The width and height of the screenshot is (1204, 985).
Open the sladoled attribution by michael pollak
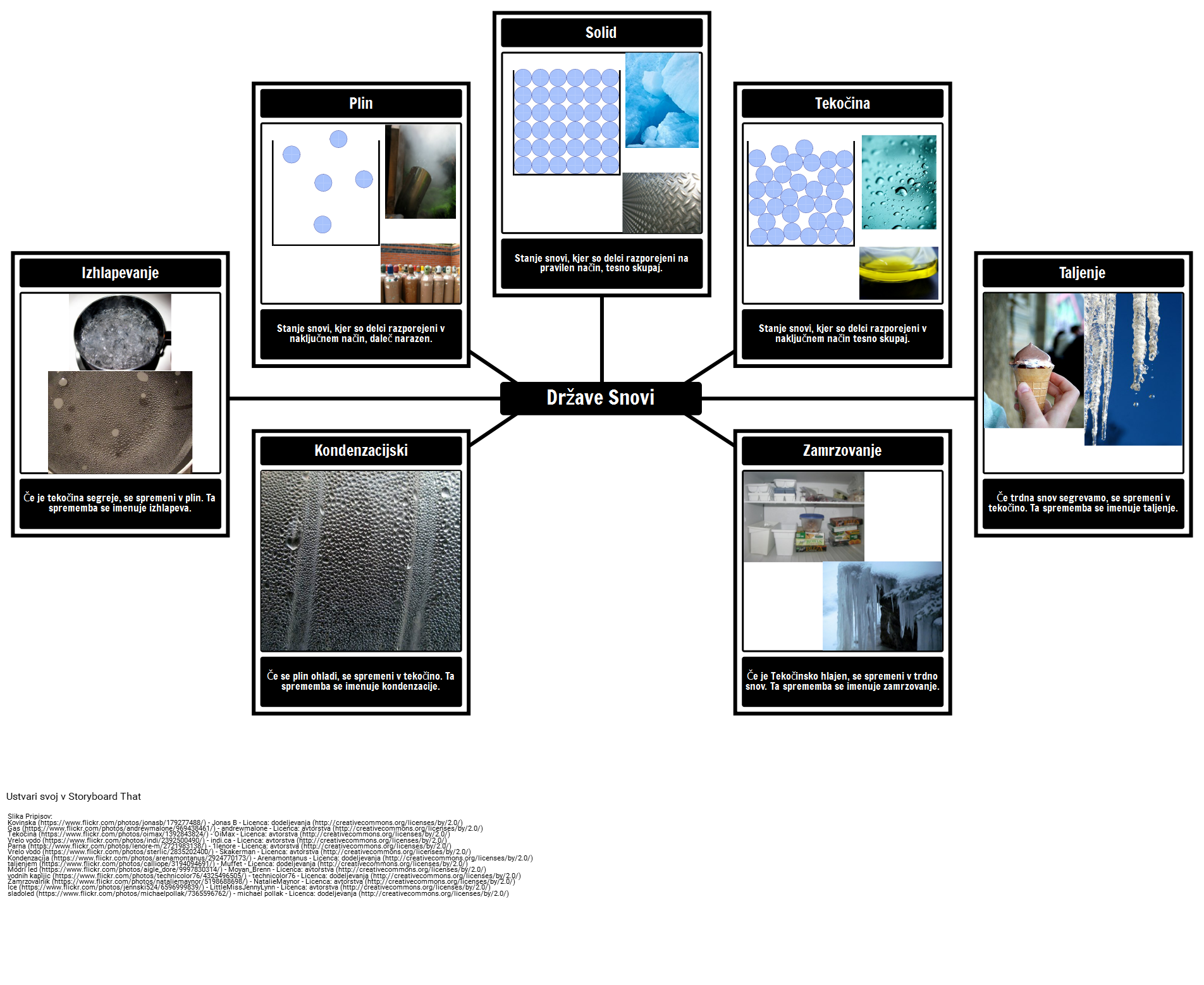pyautogui.click(x=258, y=893)
